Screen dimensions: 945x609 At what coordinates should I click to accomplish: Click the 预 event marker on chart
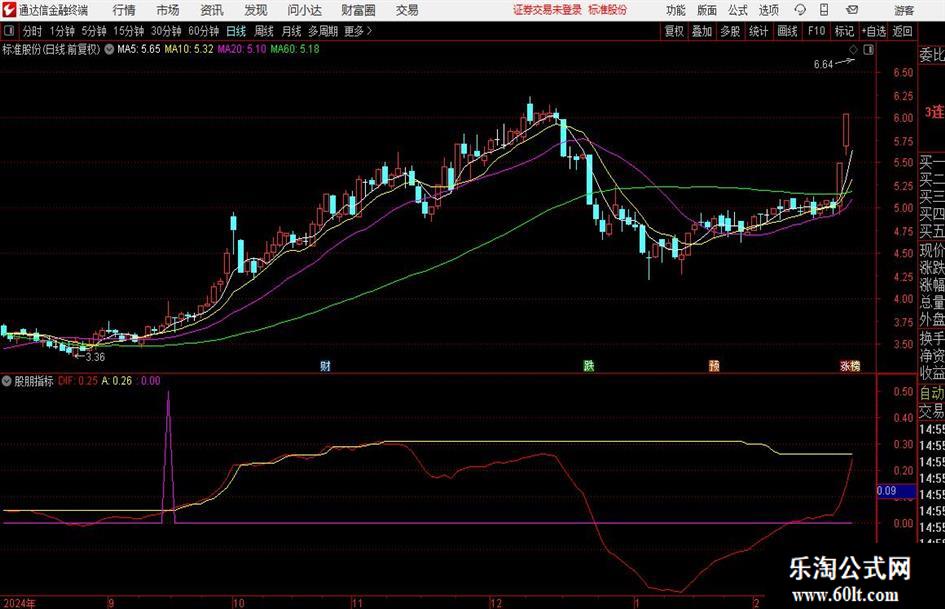[x=714, y=365]
